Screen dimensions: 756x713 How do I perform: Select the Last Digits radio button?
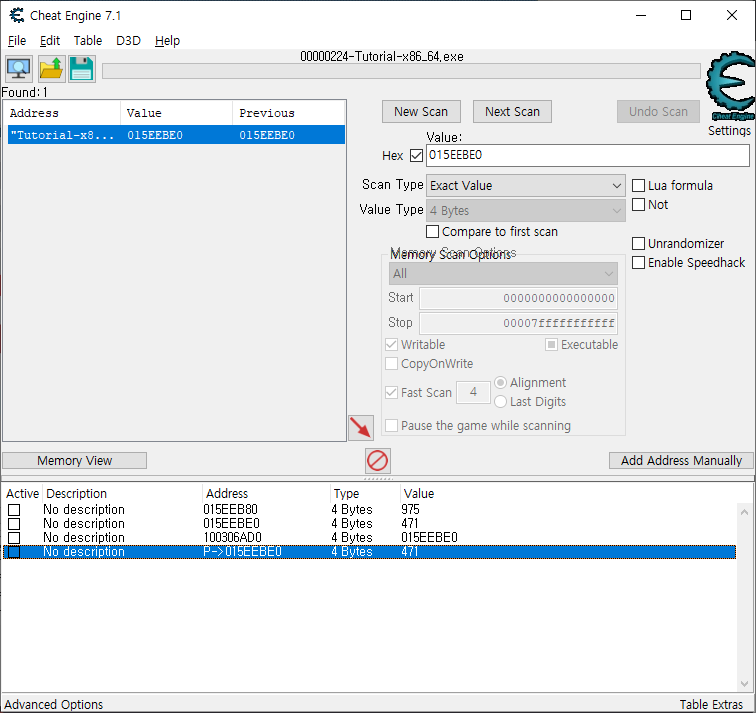pos(500,402)
